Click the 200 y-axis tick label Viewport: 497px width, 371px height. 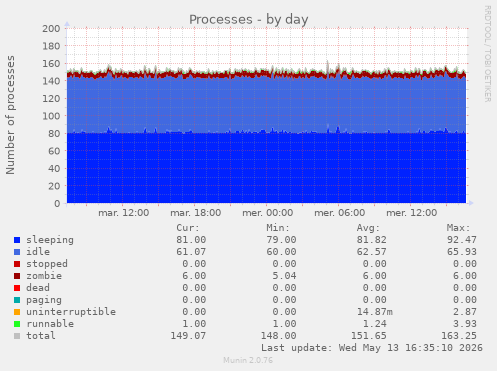(x=51, y=29)
